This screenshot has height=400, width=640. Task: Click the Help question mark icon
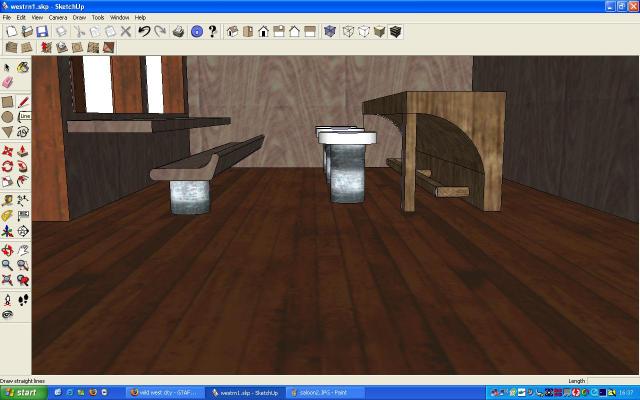tap(212, 32)
